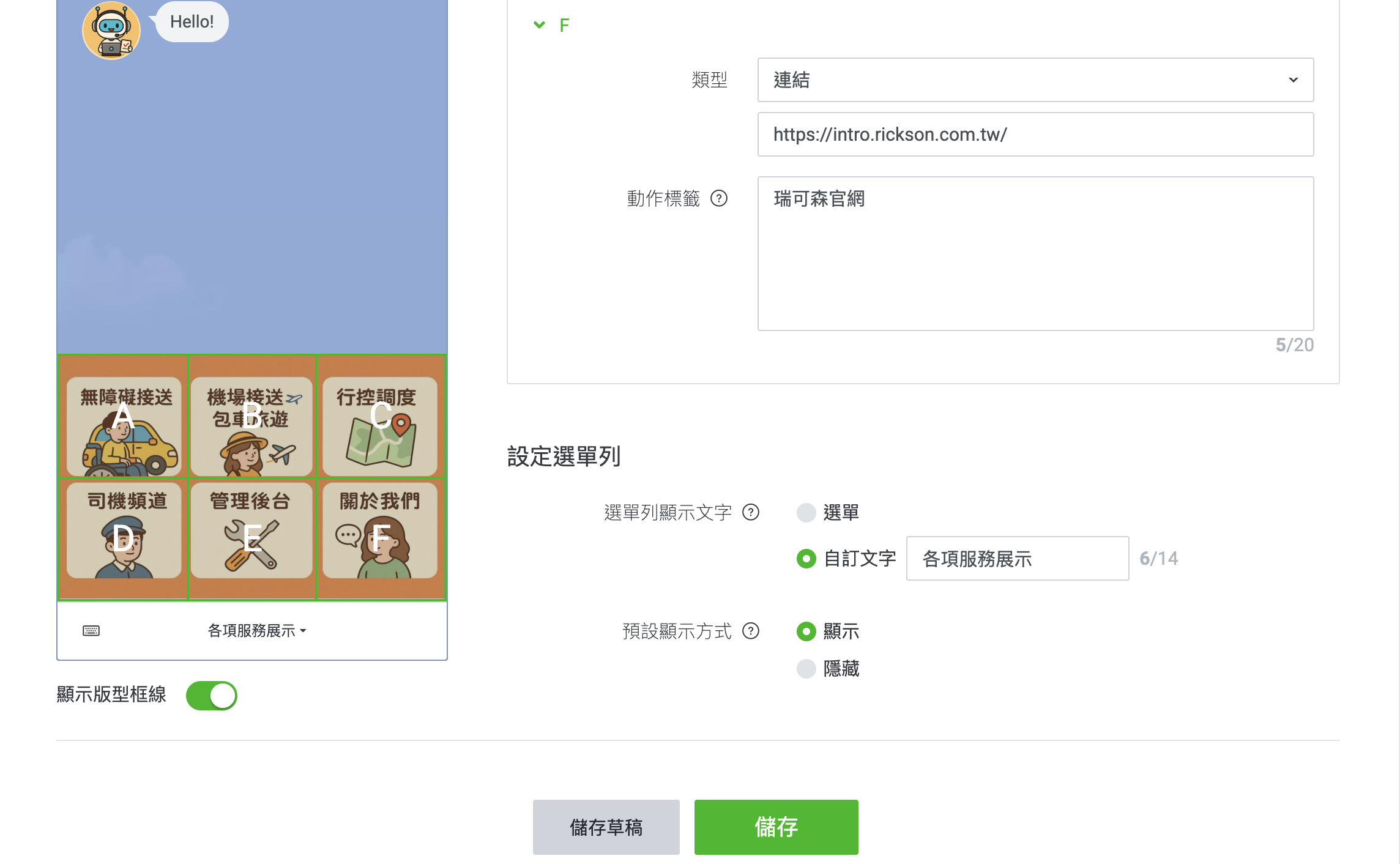Viewport: 1400px width, 864px height.
Task: Select the 選單 radio option
Action: tap(806, 513)
